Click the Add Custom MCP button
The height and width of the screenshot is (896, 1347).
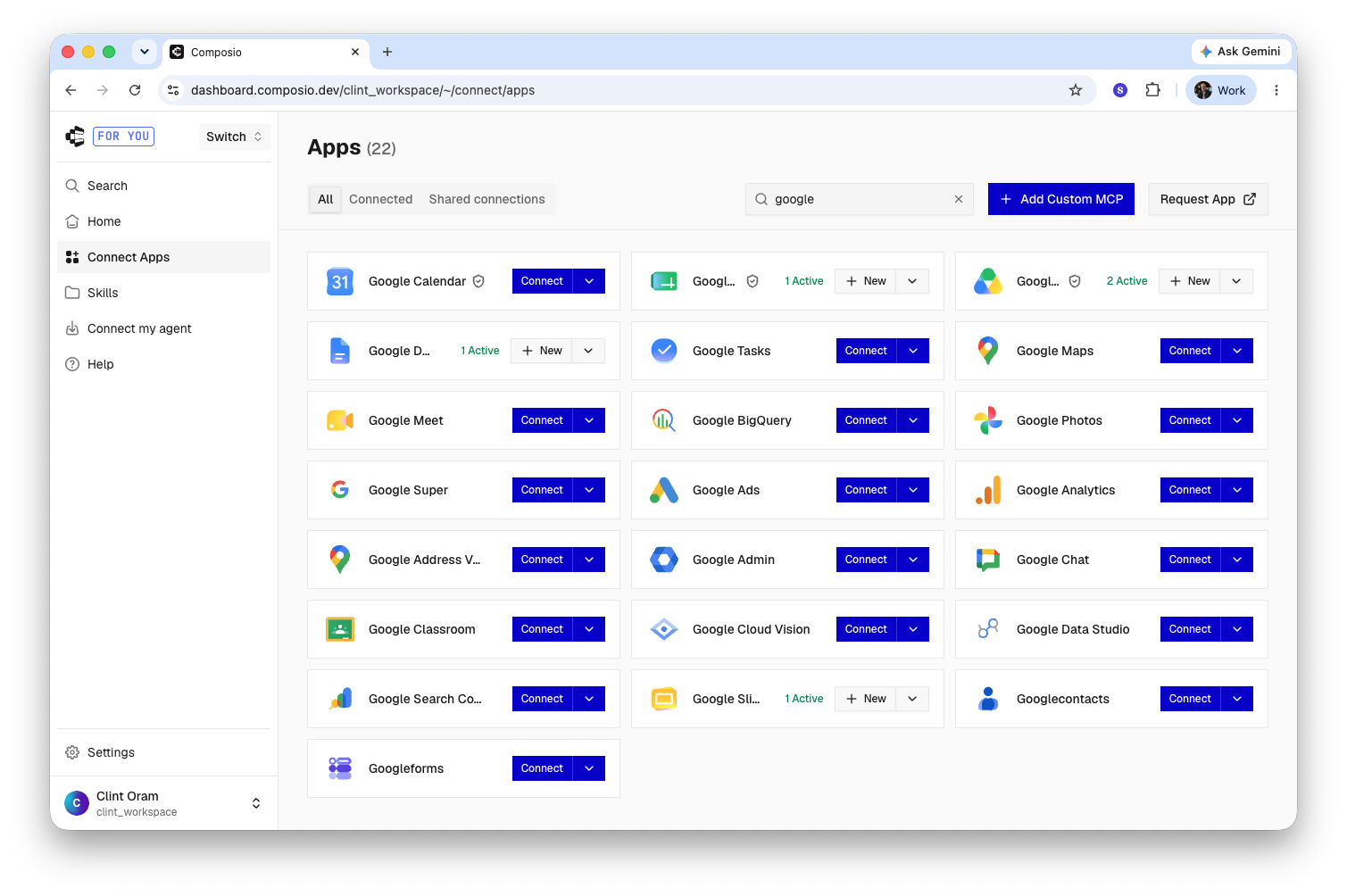click(x=1061, y=199)
